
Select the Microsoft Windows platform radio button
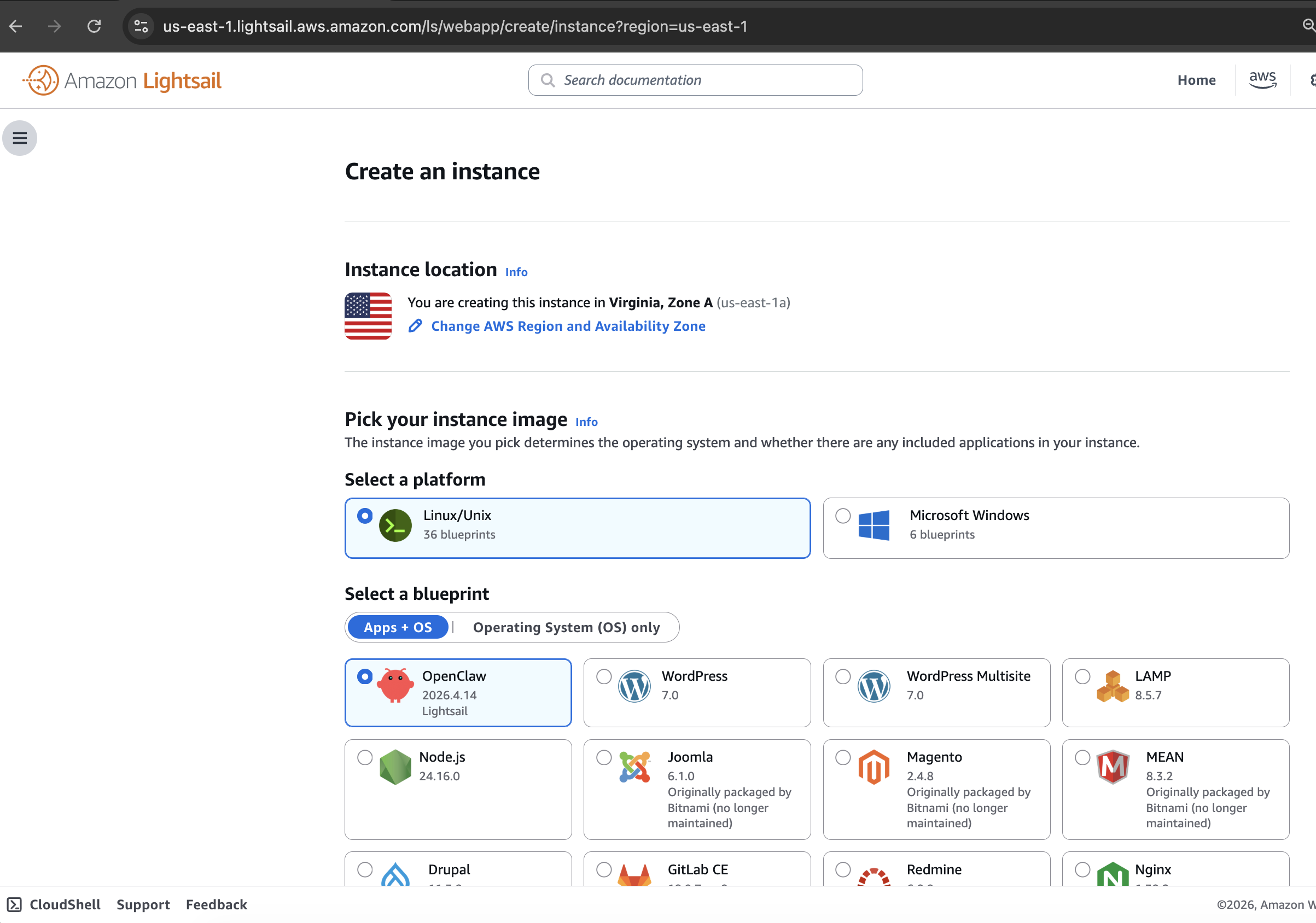[842, 516]
